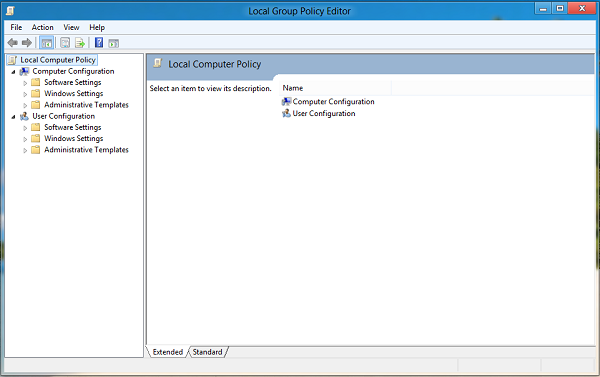Switch to the Standard tab
600x377 pixels.
207,352
